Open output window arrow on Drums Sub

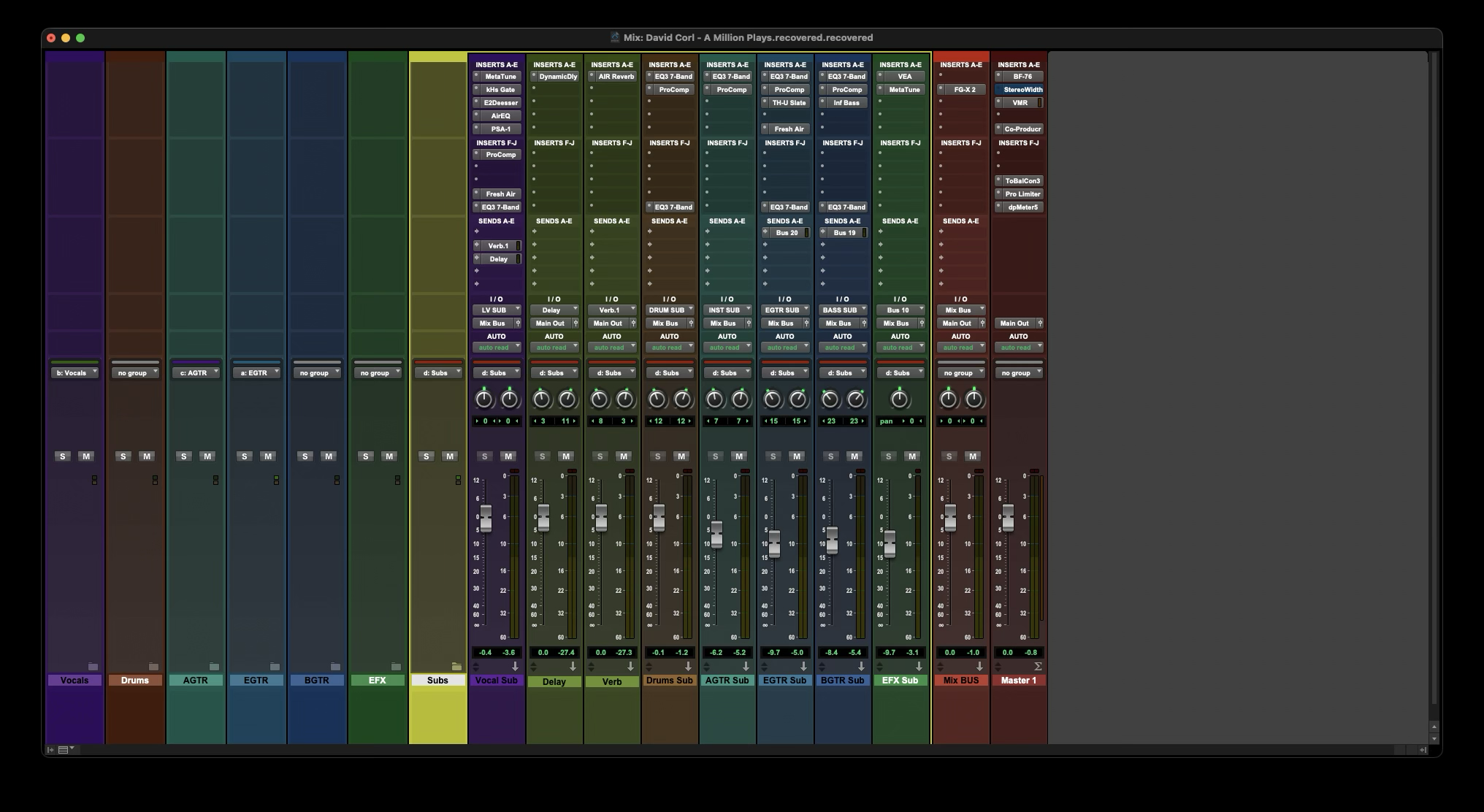[688, 667]
